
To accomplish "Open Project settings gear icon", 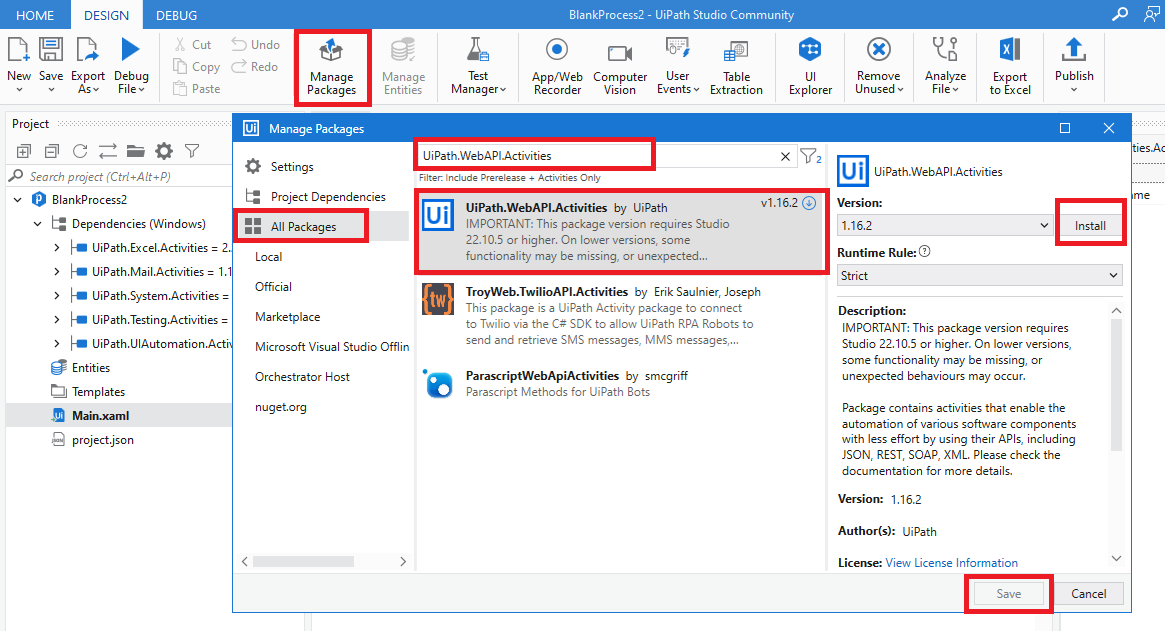I will coord(163,152).
